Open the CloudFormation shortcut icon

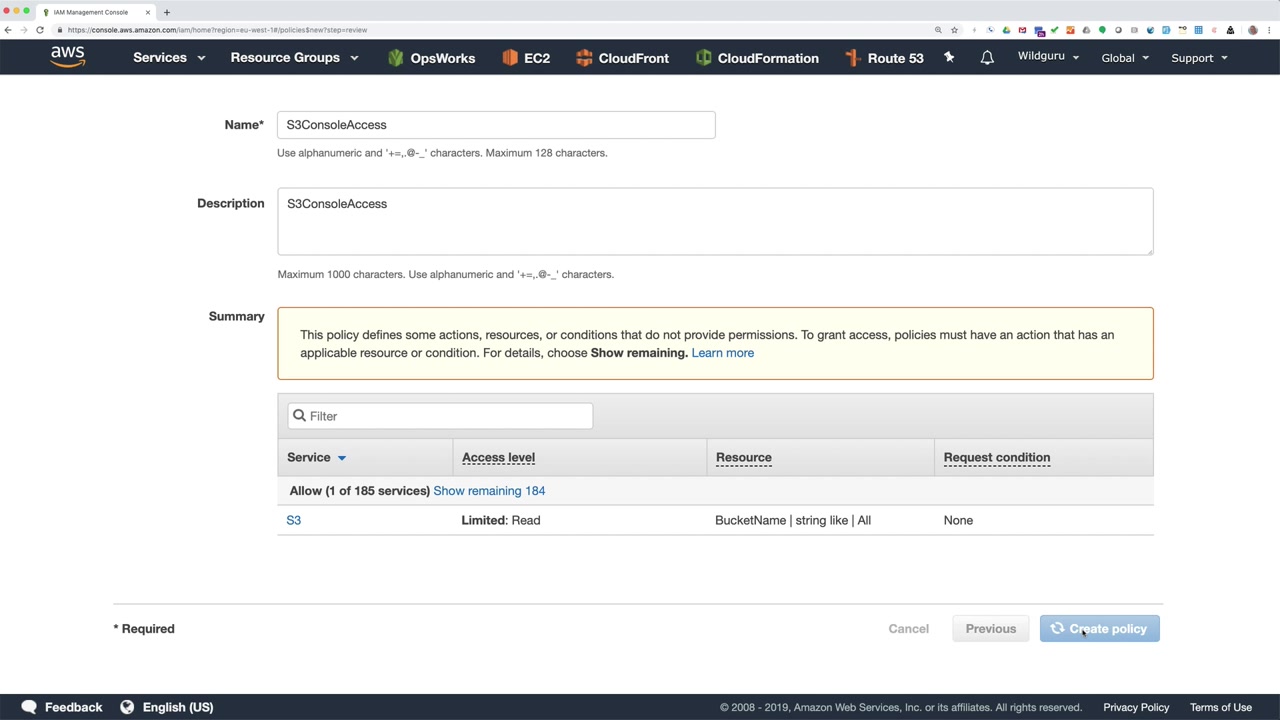[704, 58]
